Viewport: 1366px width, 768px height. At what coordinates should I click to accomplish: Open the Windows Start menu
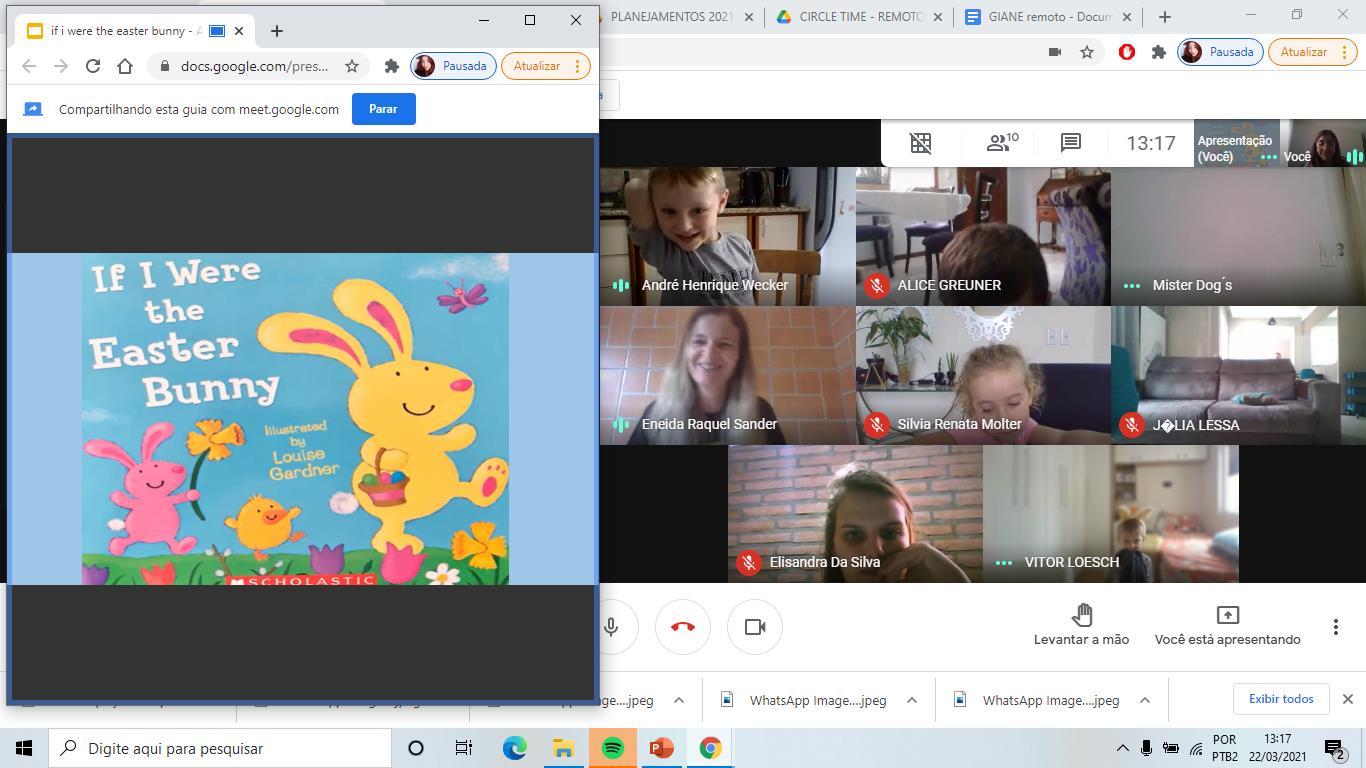click(24, 748)
